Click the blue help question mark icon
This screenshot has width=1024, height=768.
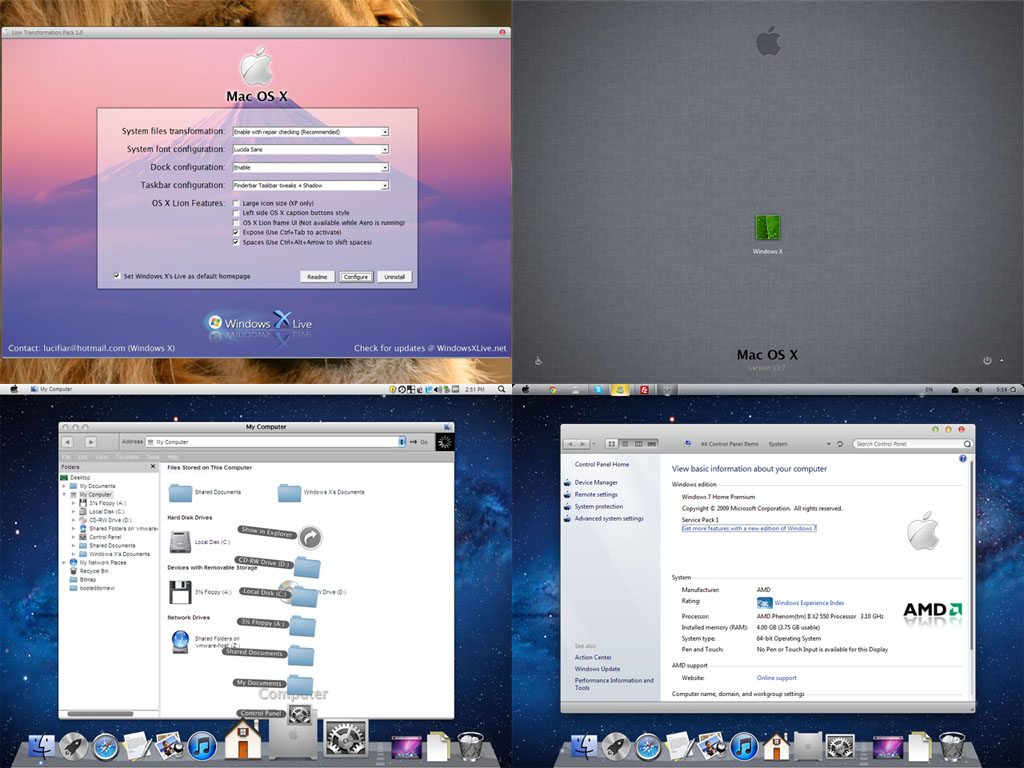pyautogui.click(x=963, y=459)
